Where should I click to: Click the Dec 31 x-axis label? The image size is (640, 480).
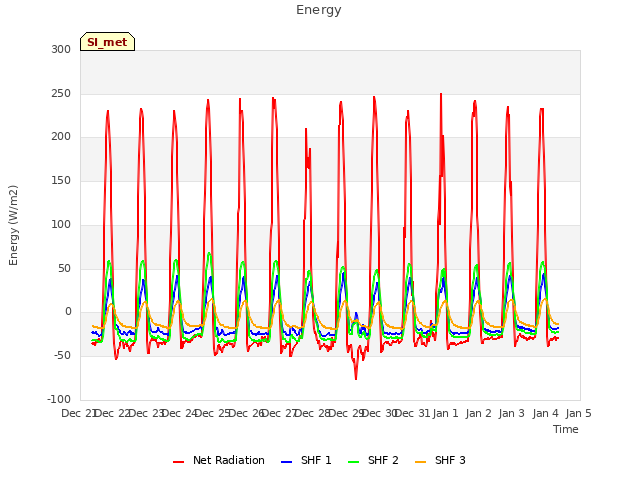click(413, 413)
